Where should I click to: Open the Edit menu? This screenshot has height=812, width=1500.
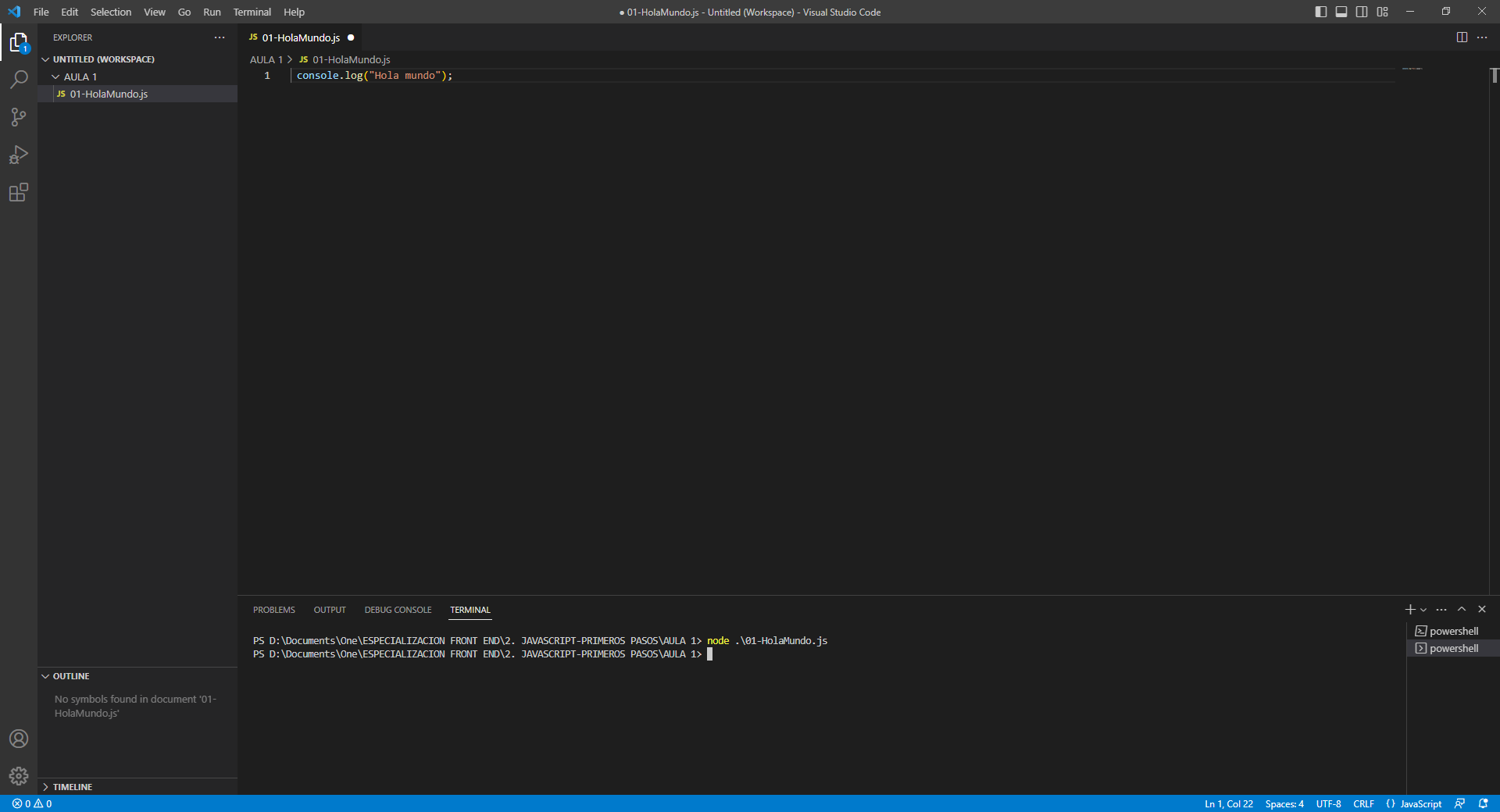(x=70, y=12)
